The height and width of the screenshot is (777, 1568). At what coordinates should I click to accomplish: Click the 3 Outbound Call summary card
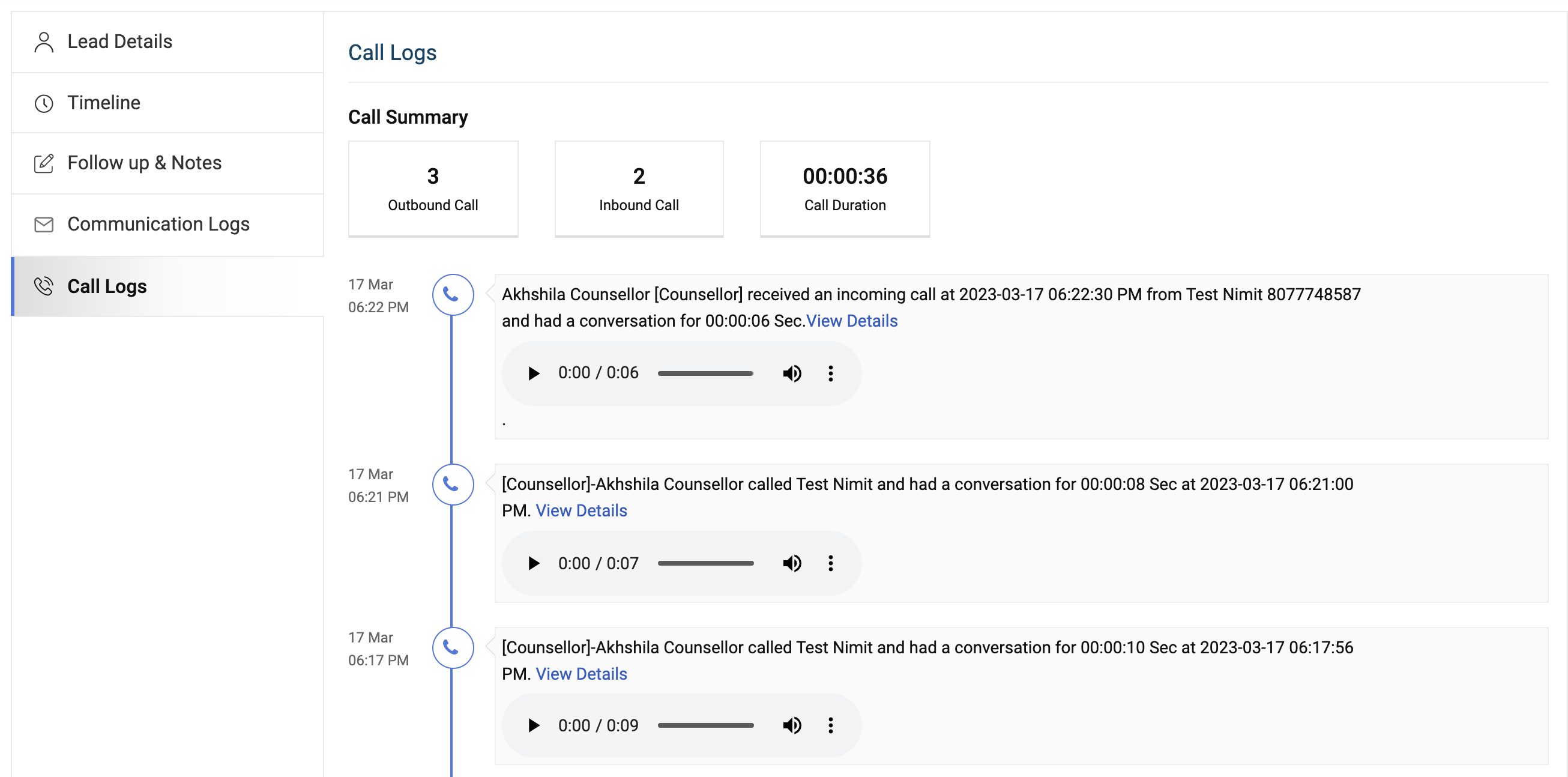[433, 189]
